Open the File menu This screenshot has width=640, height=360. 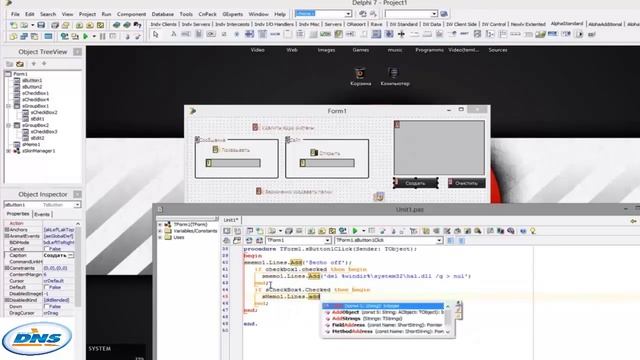pos(15,14)
